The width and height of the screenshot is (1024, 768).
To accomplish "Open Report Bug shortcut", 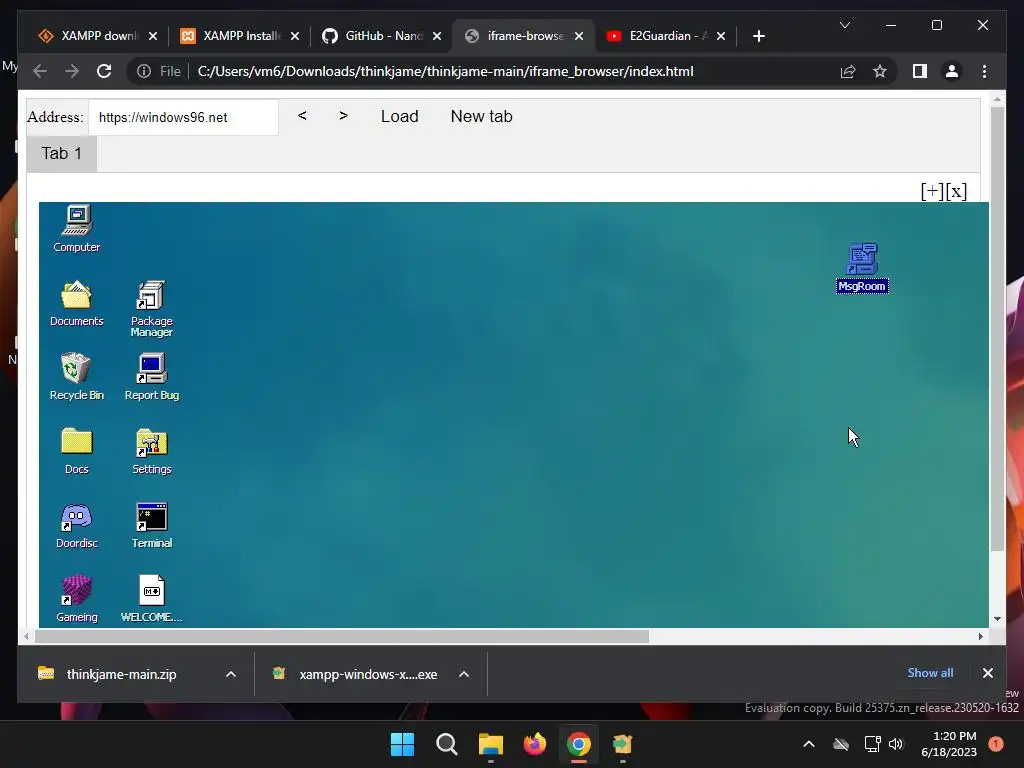I will [152, 376].
